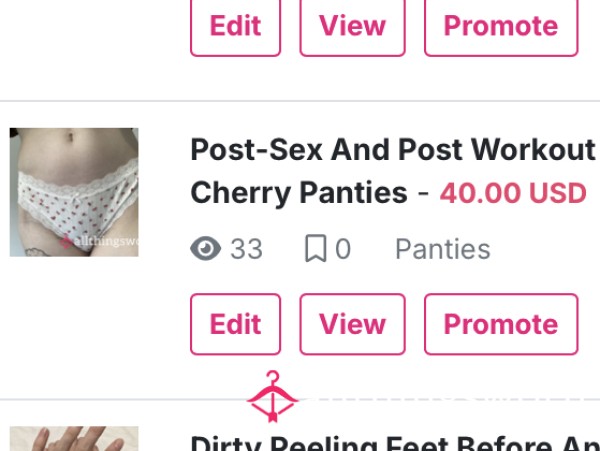The width and height of the screenshot is (600, 451).
Task: Click the 0 bookmark count number
Action: coord(343,249)
